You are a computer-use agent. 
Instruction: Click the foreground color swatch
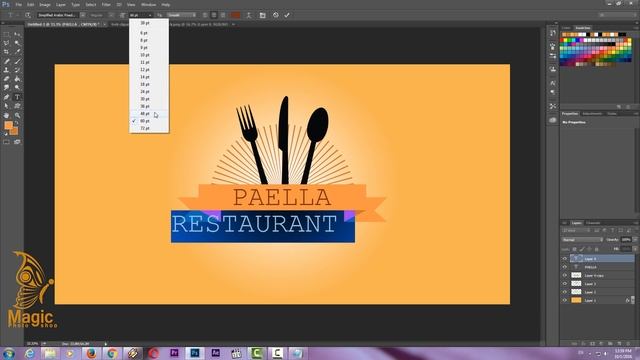point(9,126)
